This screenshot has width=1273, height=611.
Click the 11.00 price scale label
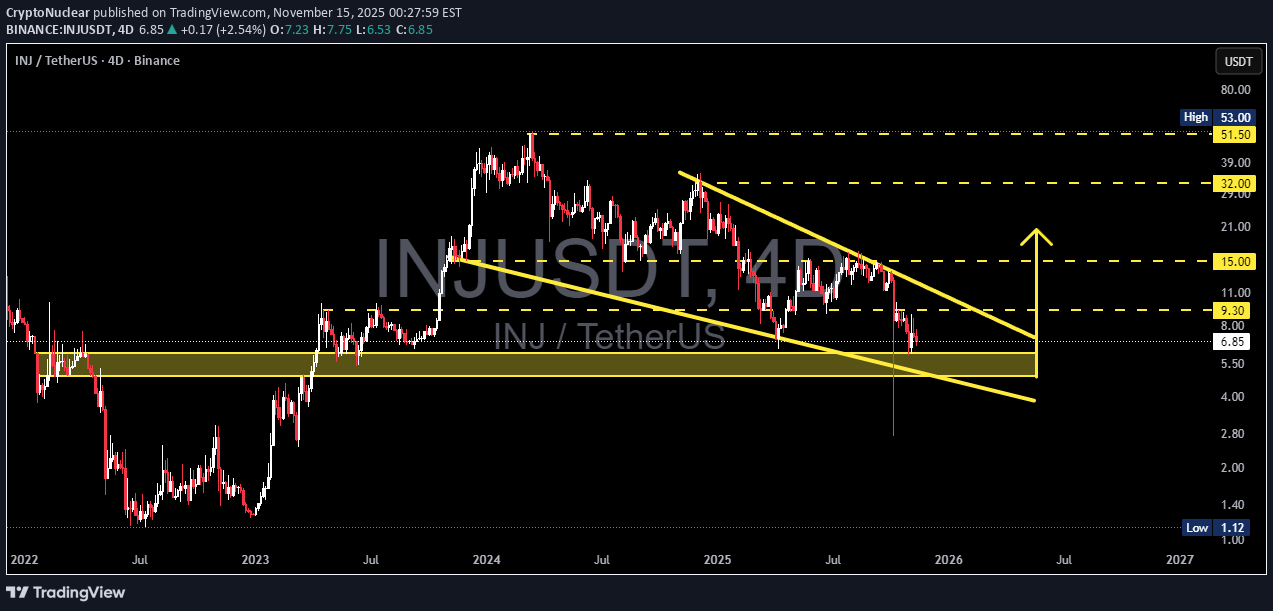[x=1235, y=293]
